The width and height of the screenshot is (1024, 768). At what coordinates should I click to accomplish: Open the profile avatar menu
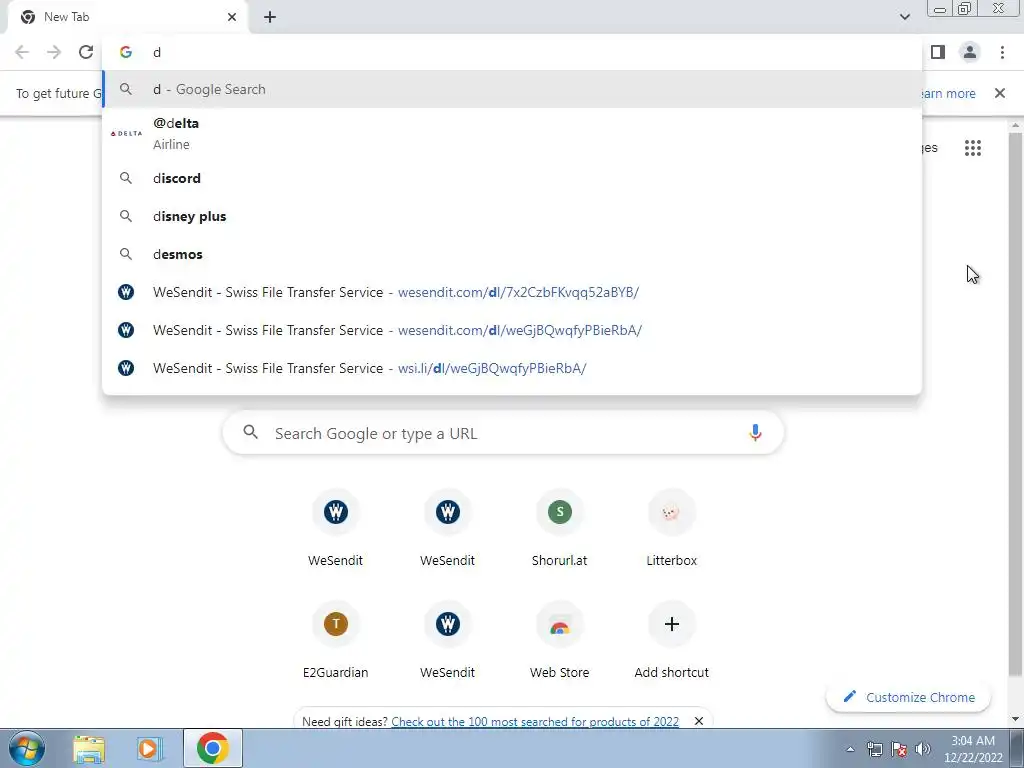pos(970,52)
